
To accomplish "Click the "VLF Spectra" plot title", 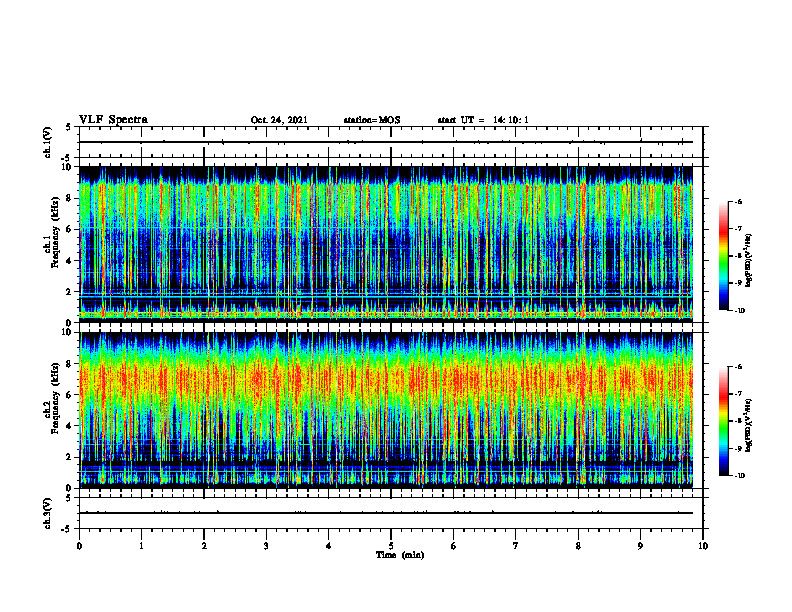I will tap(113, 120).
